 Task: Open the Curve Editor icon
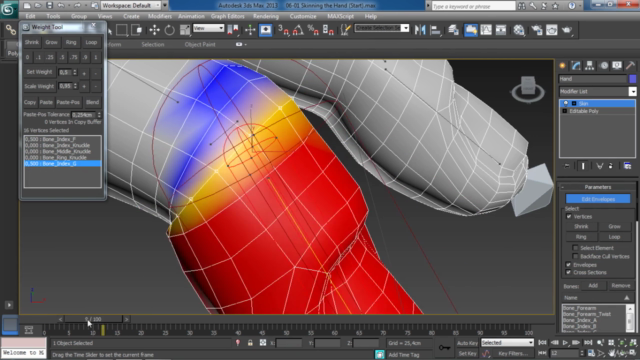(x=486, y=30)
